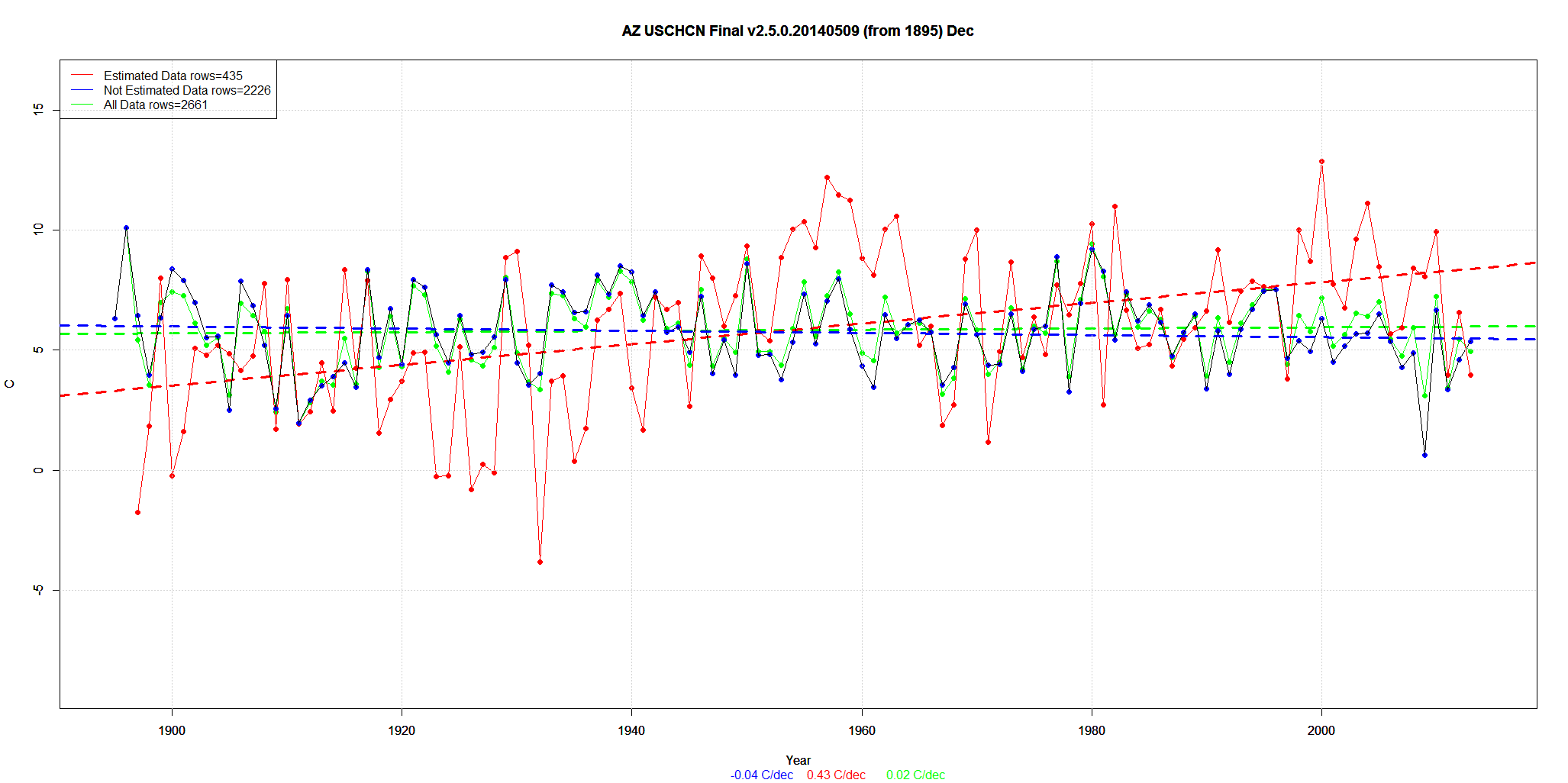Click the 'C' y-axis label

[x=10, y=384]
